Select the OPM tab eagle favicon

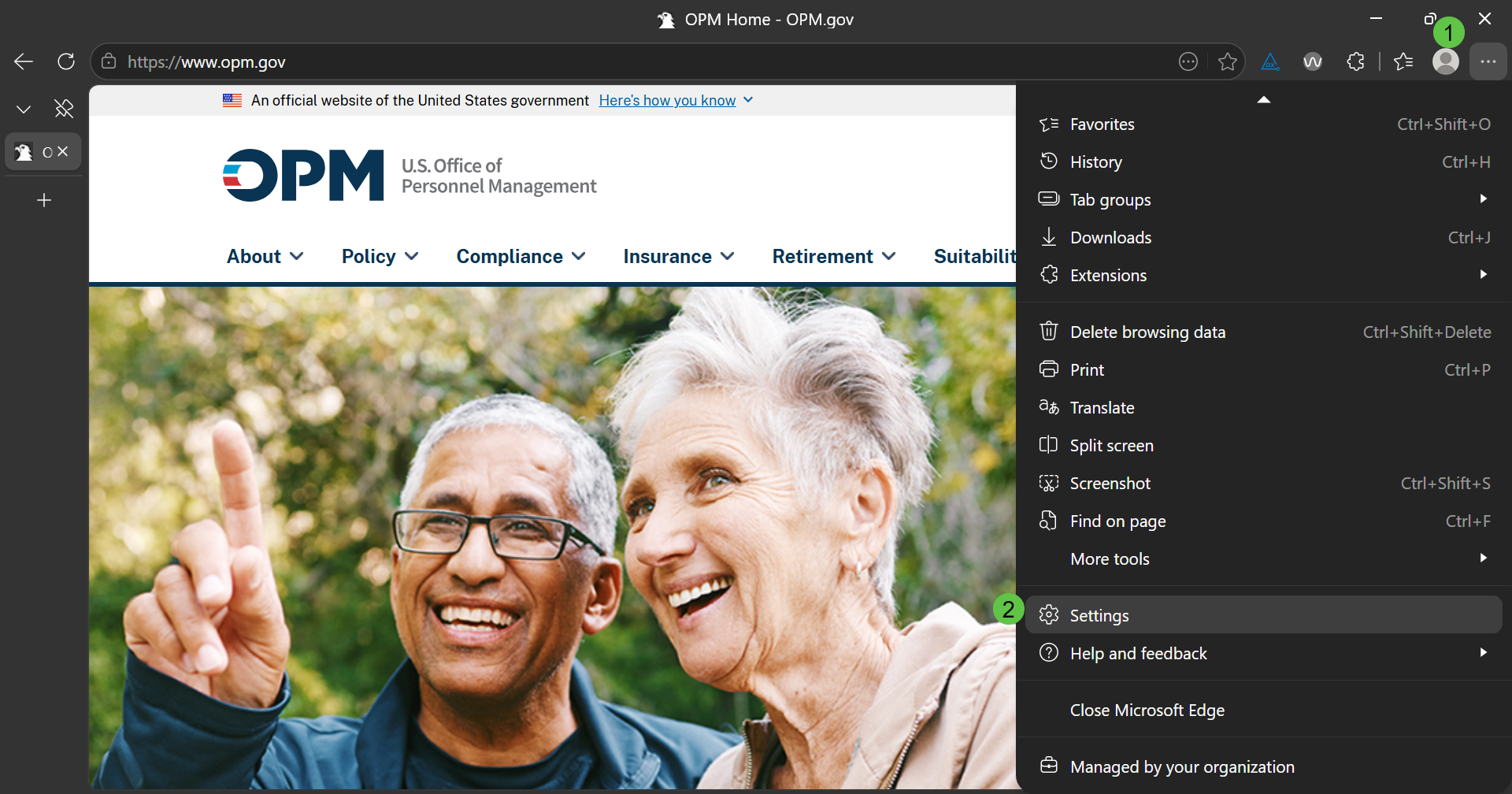24,152
